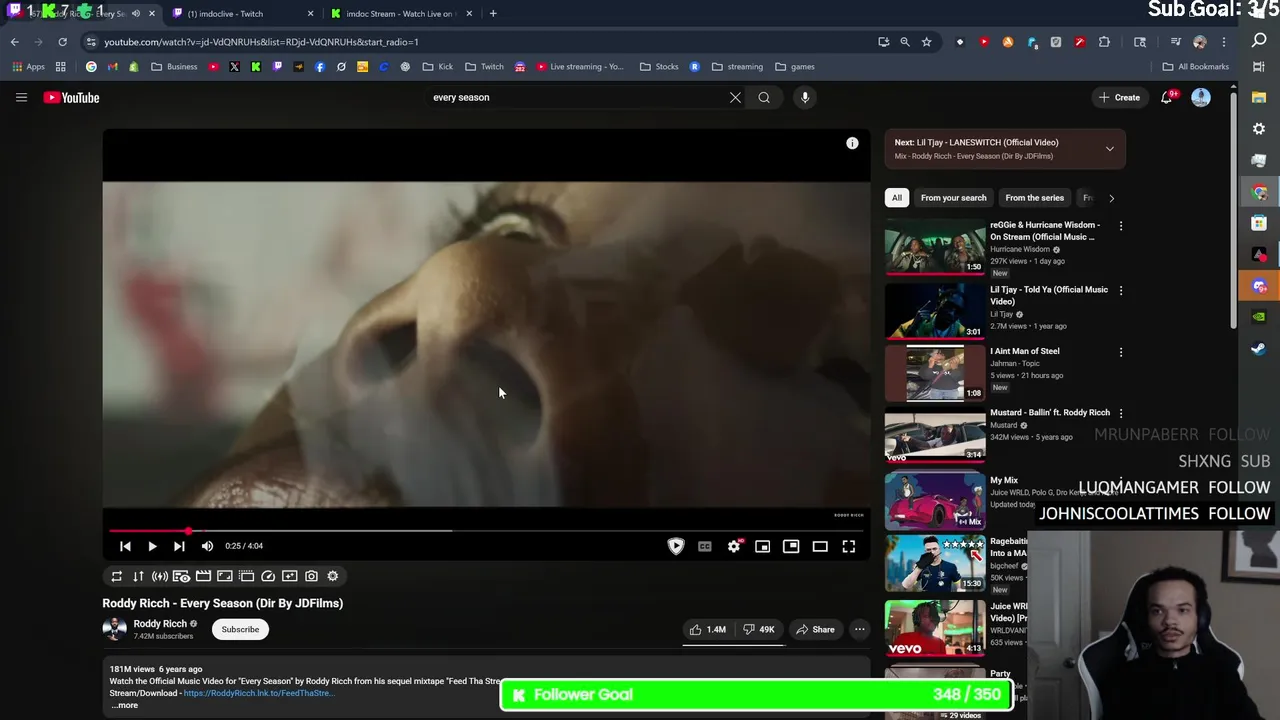Open options for reGGie & Hurricane Wisdom video
Viewport: 1280px width, 720px height.
tap(1121, 226)
